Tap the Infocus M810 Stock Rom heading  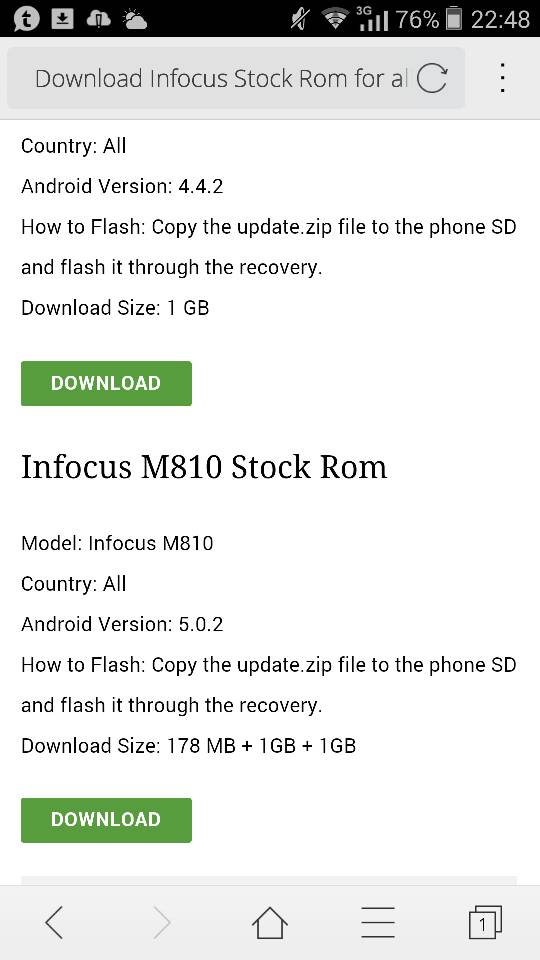[204, 467]
